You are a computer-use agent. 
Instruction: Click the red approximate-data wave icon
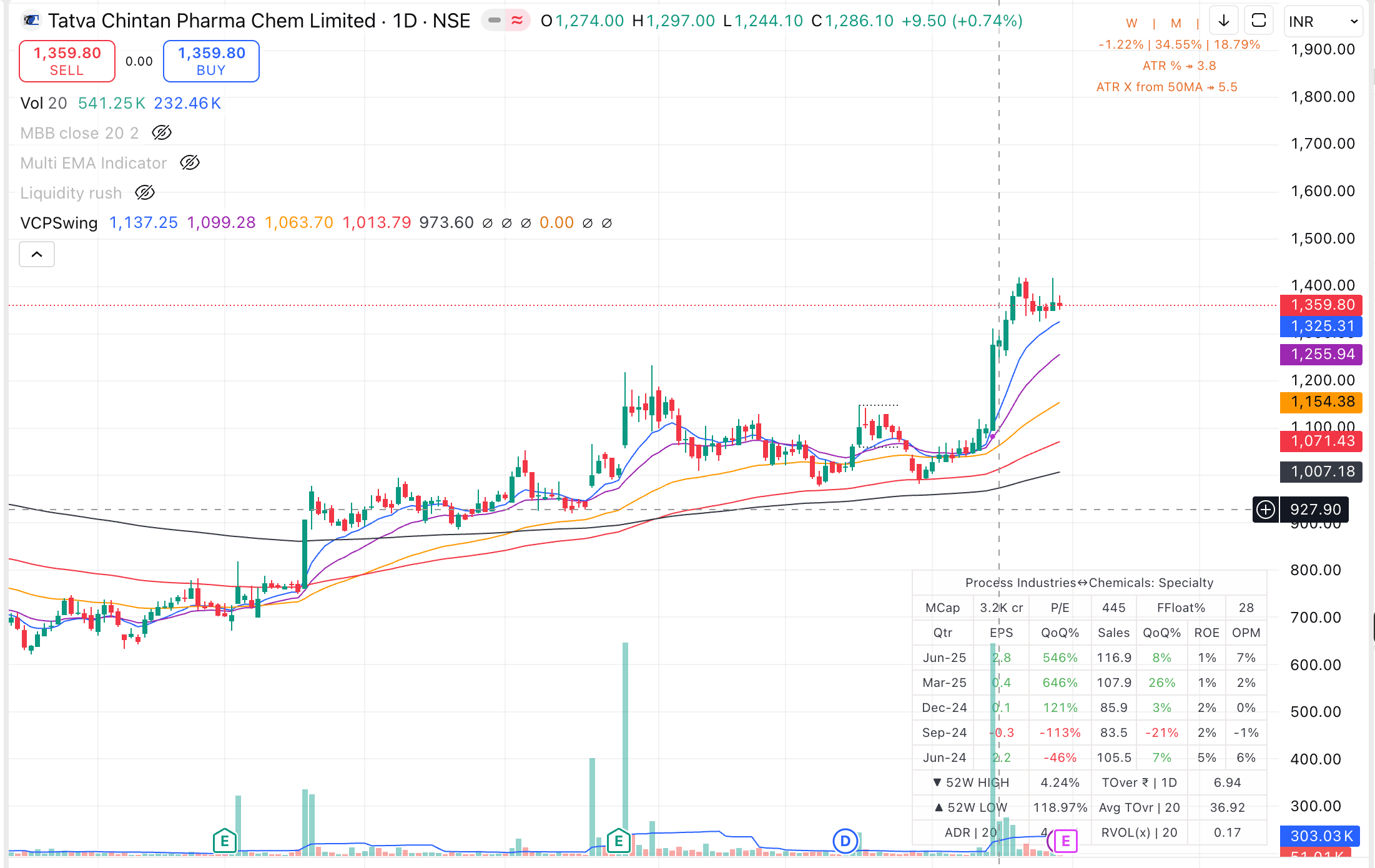(517, 21)
